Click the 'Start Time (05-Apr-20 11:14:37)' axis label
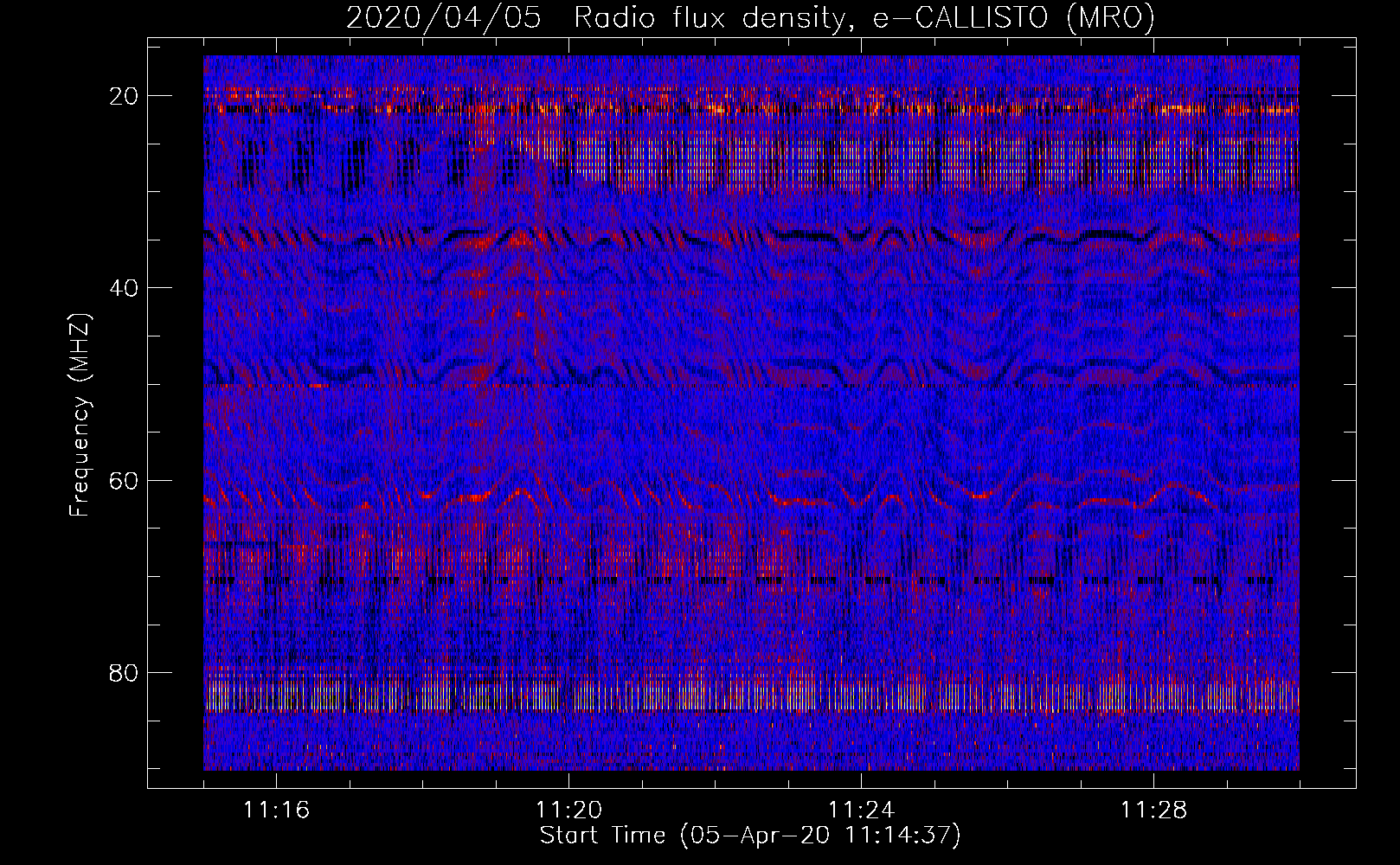Image resolution: width=1400 pixels, height=865 pixels. [750, 836]
